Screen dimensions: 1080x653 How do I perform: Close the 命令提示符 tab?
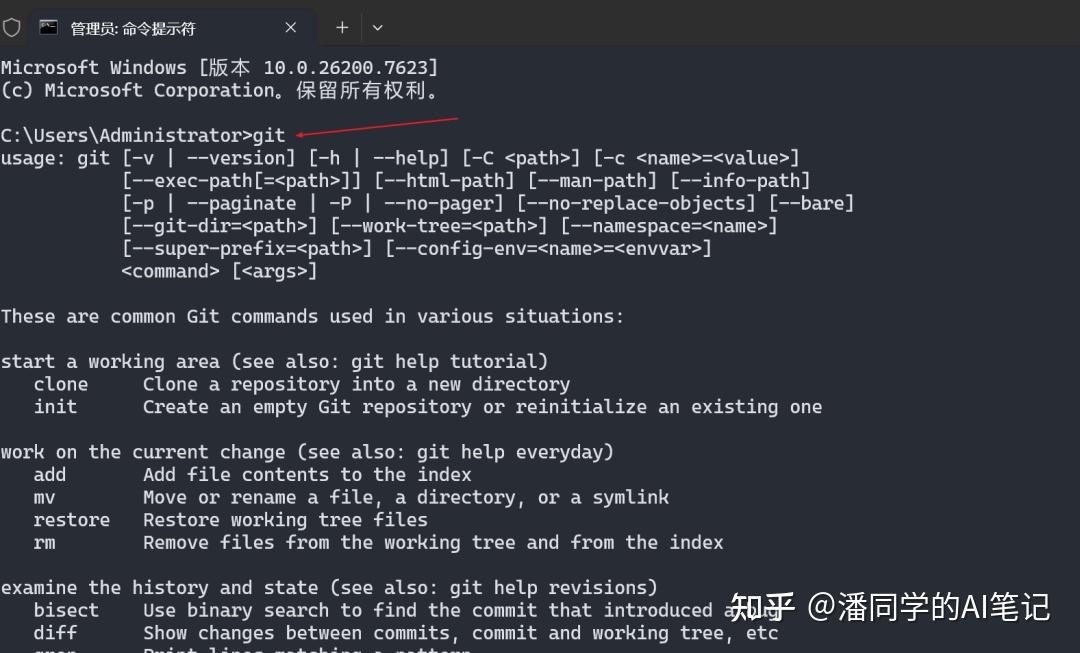pyautogui.click(x=291, y=28)
